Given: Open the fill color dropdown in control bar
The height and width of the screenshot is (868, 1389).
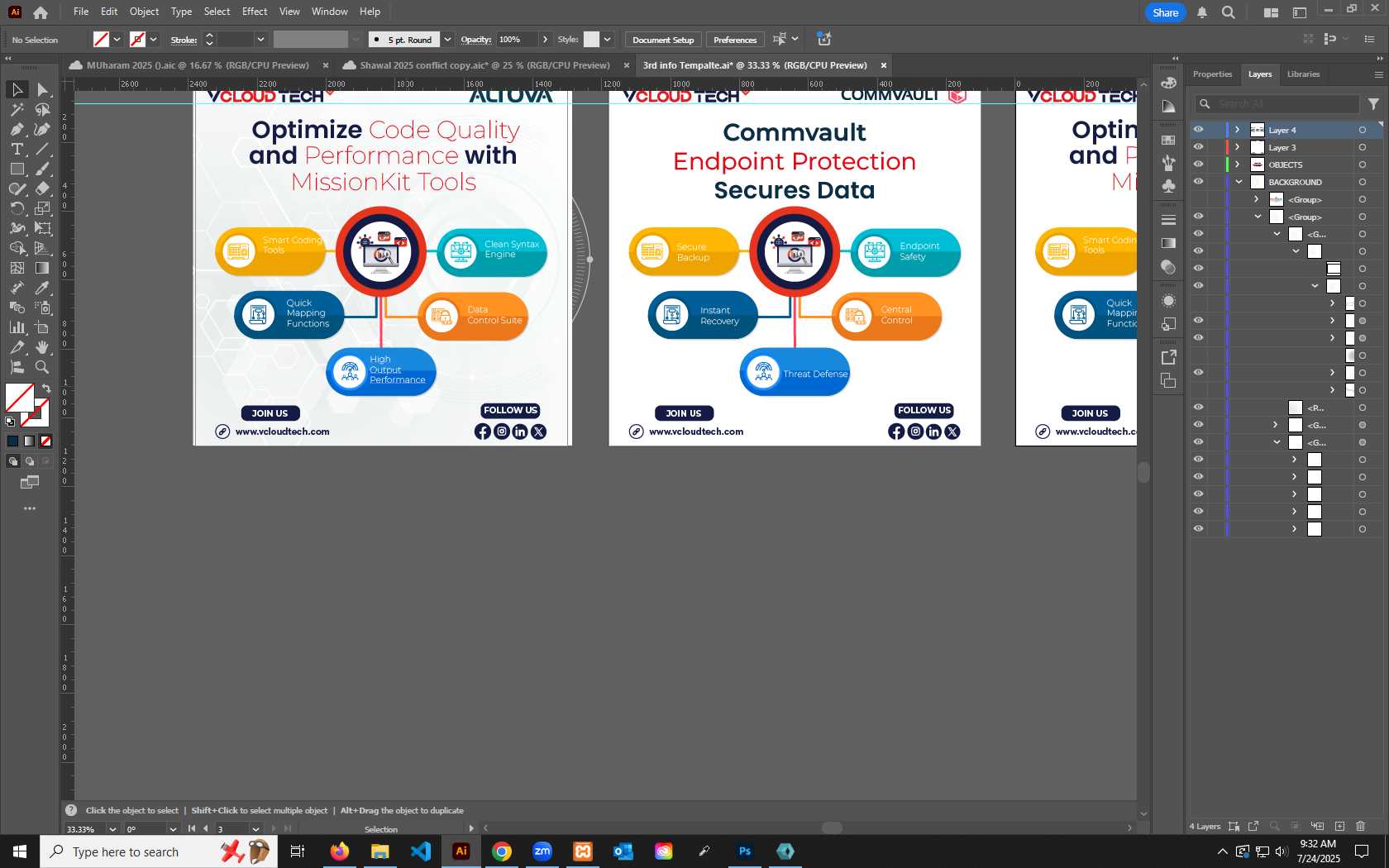Looking at the screenshot, I should point(117,40).
